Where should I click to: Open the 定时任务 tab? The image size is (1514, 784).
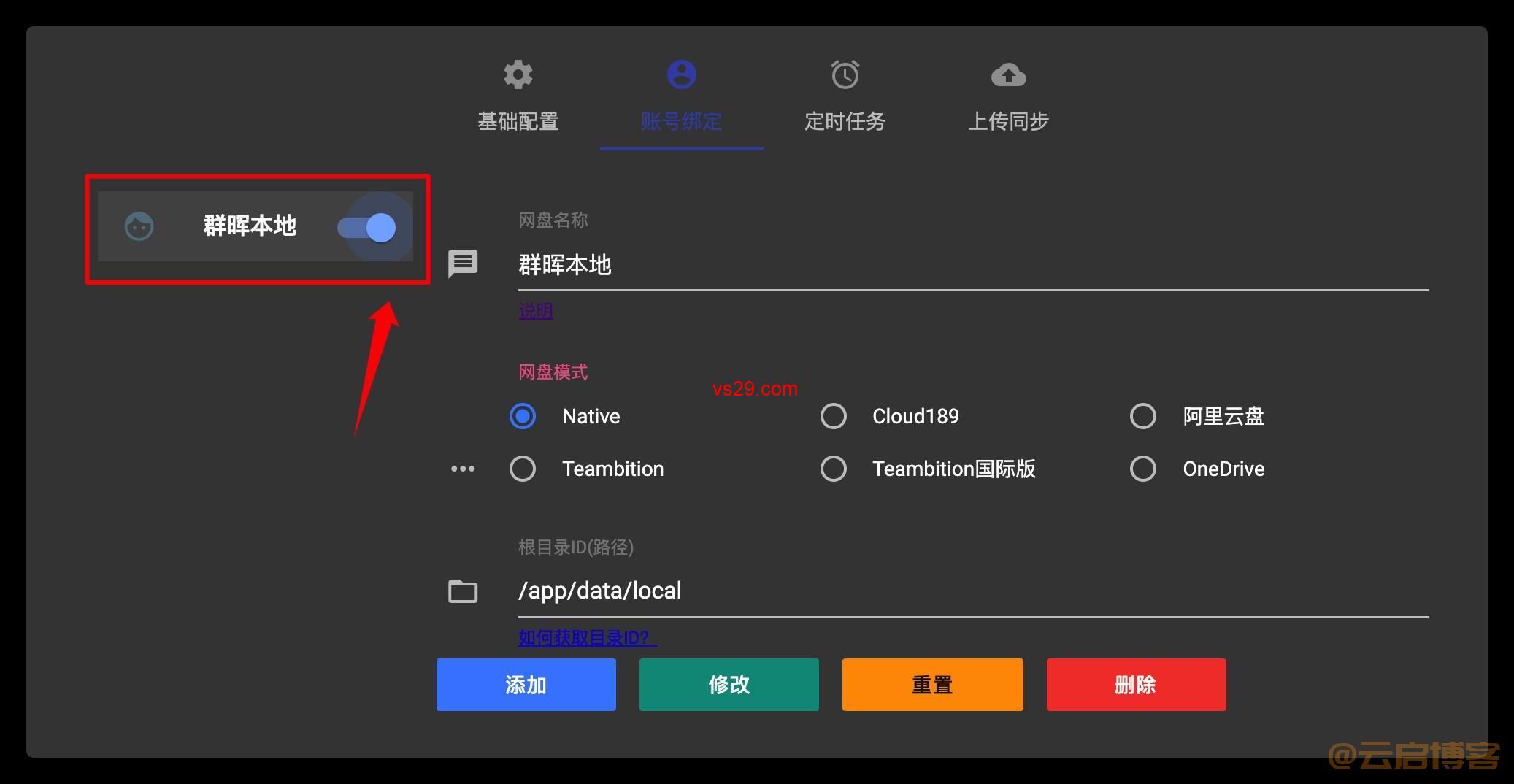[x=845, y=97]
